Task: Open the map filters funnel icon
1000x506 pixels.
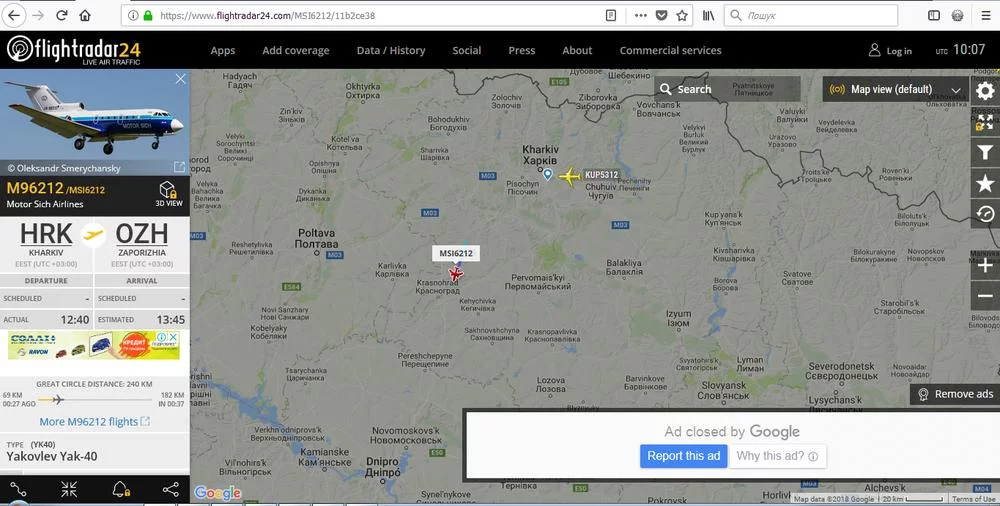Action: [x=985, y=153]
